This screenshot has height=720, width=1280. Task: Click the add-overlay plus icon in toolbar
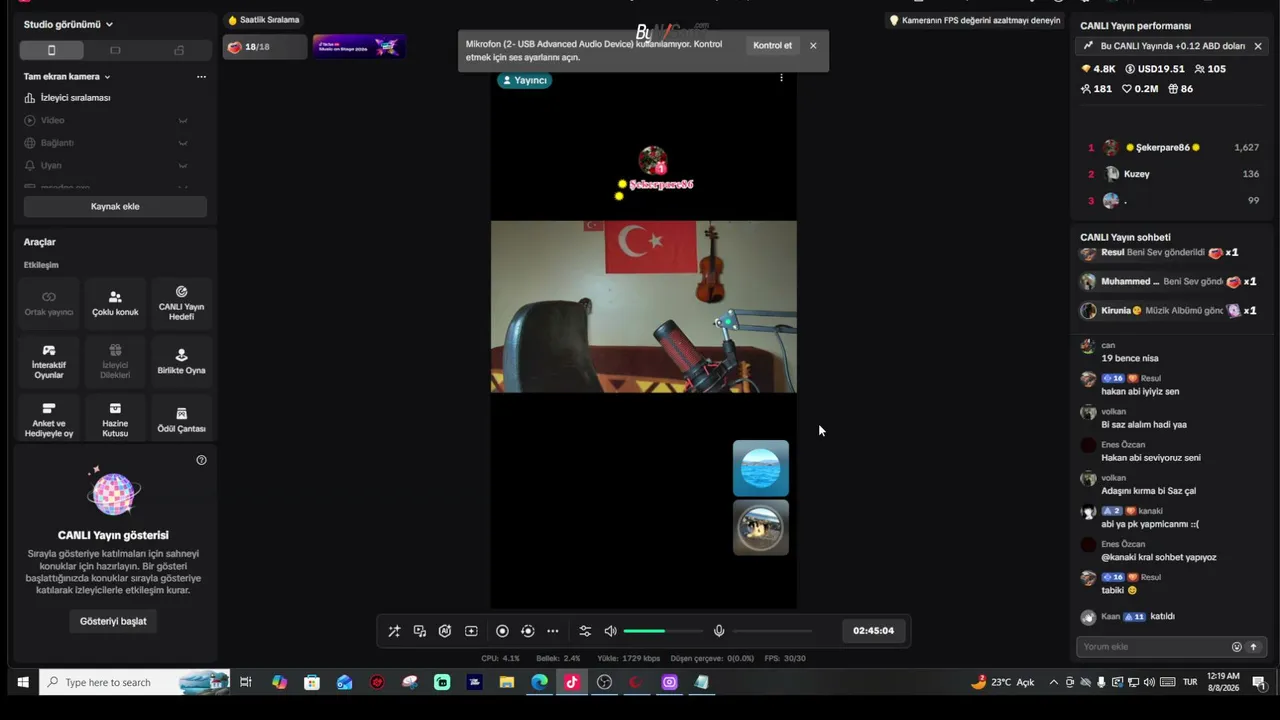[471, 631]
